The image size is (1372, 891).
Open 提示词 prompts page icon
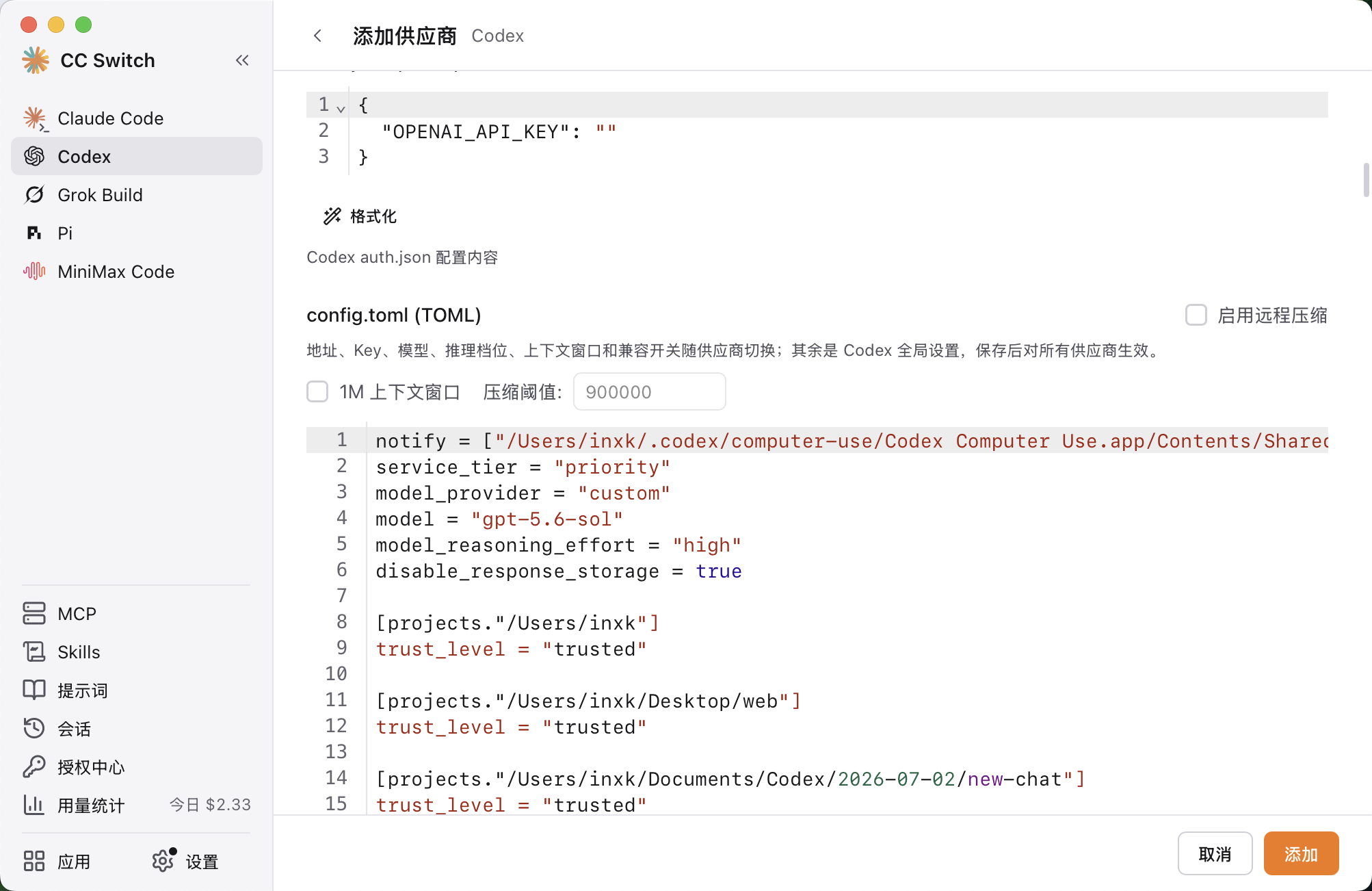point(34,690)
